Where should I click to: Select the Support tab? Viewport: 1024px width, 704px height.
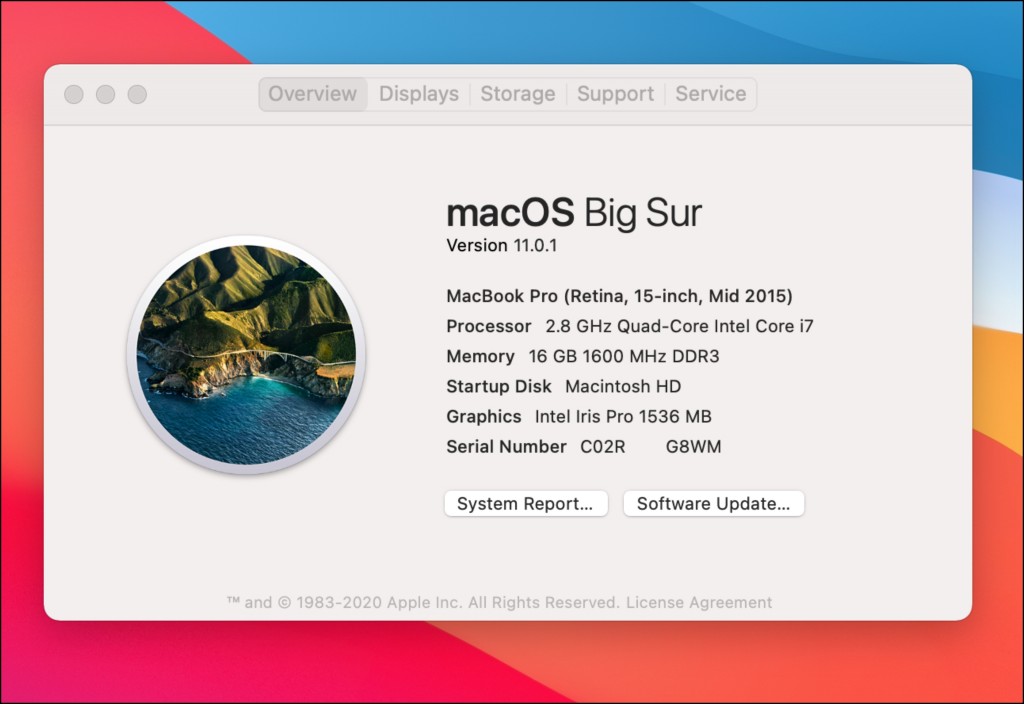tap(615, 94)
